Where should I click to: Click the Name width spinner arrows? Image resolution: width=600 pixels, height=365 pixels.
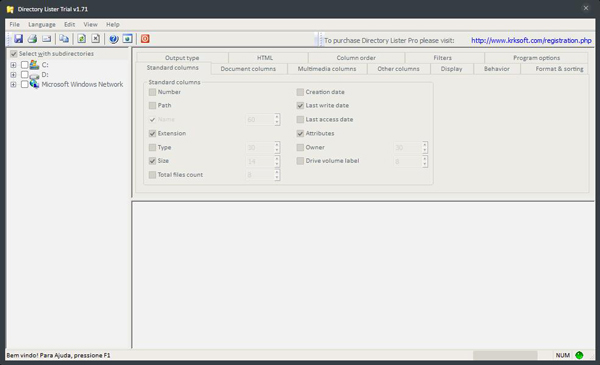(277, 119)
